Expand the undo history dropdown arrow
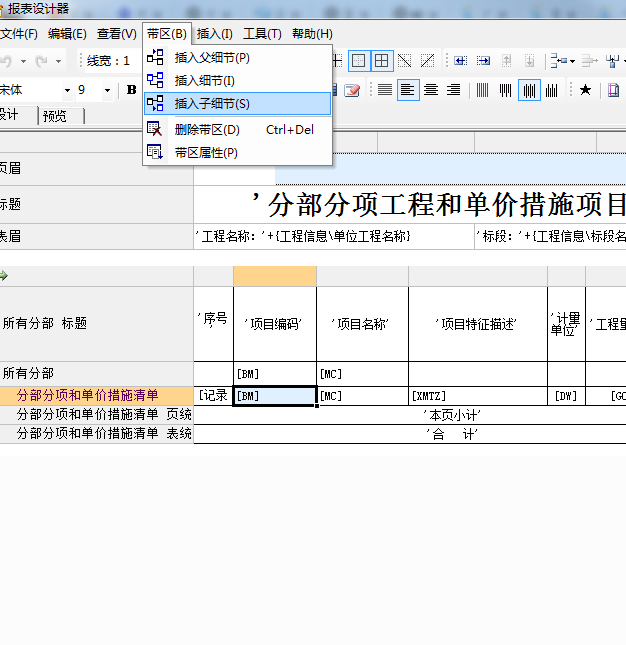Screen dimensions: 626x645 pos(23,62)
